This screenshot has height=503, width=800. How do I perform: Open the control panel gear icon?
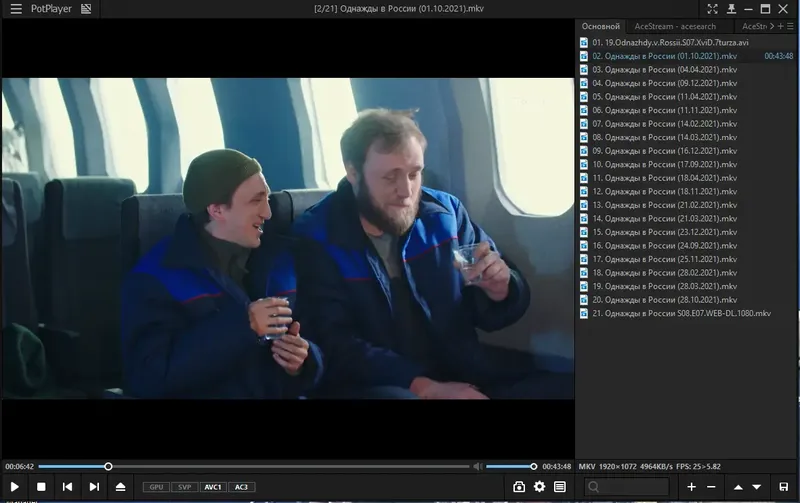(539, 487)
